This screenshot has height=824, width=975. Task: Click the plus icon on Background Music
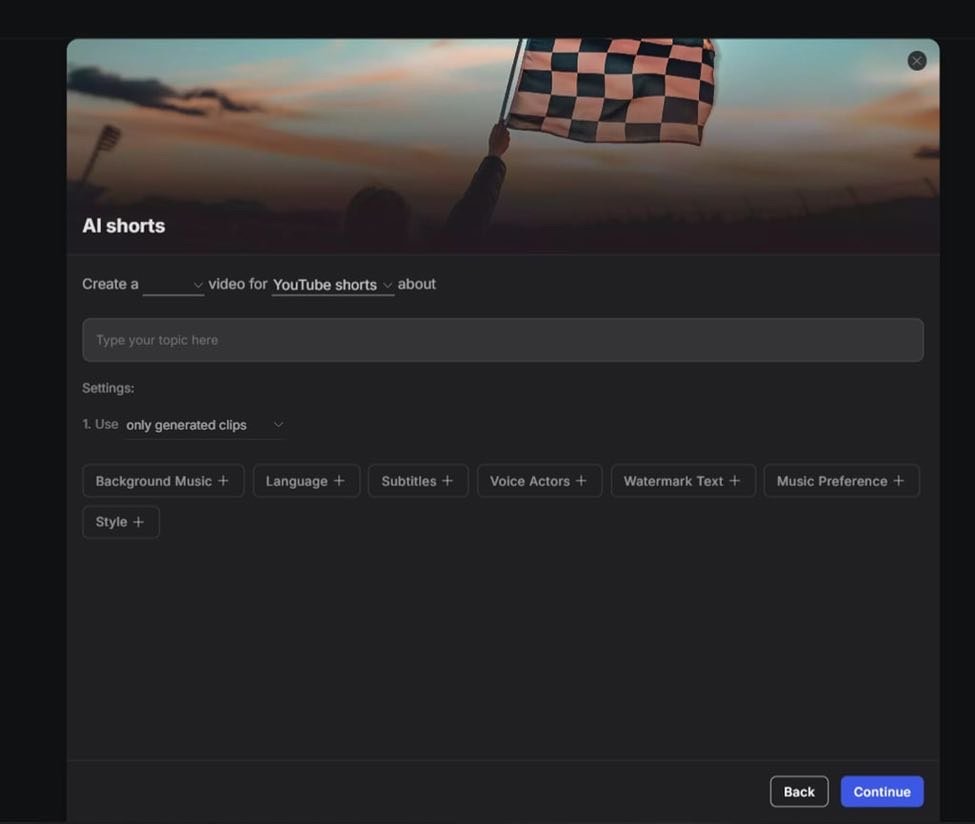click(x=223, y=481)
